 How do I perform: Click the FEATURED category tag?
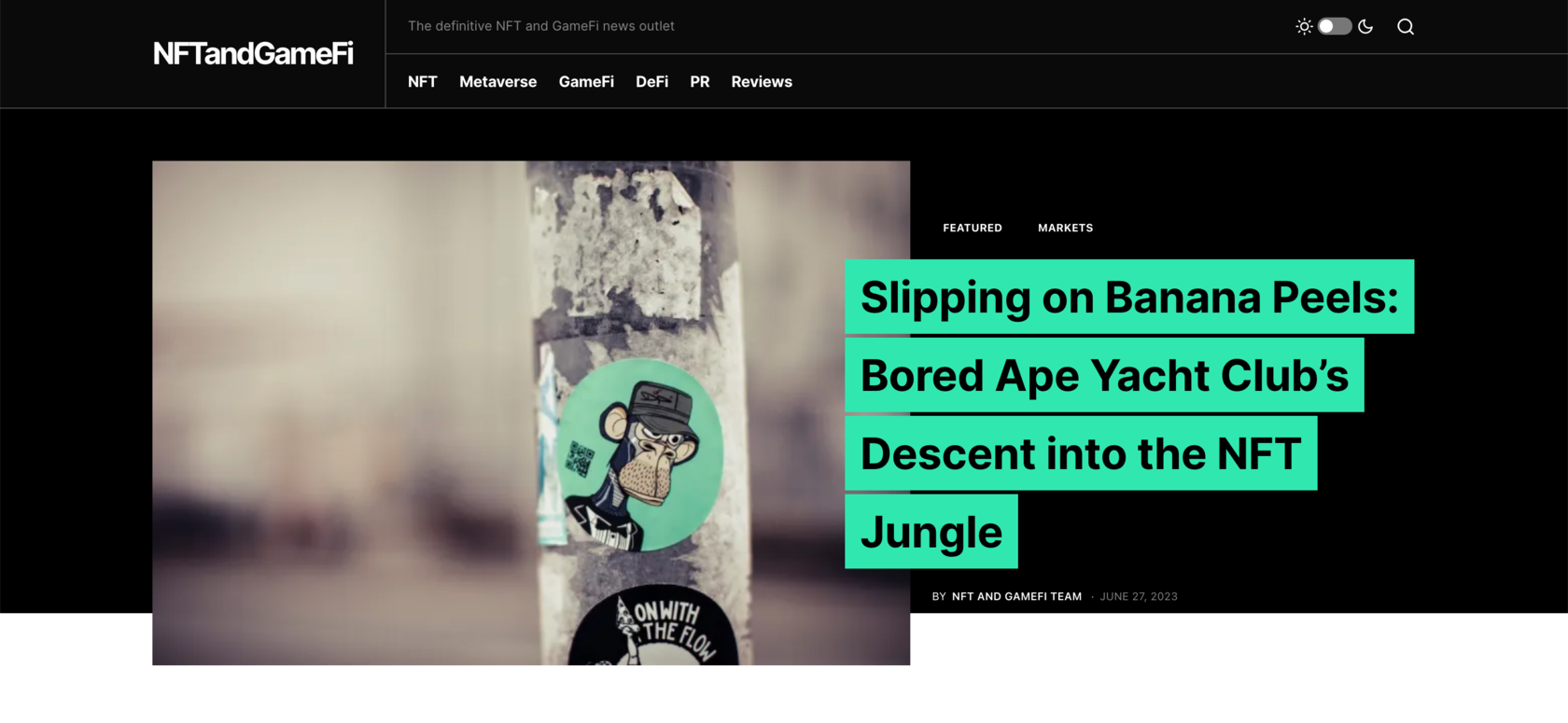(973, 228)
